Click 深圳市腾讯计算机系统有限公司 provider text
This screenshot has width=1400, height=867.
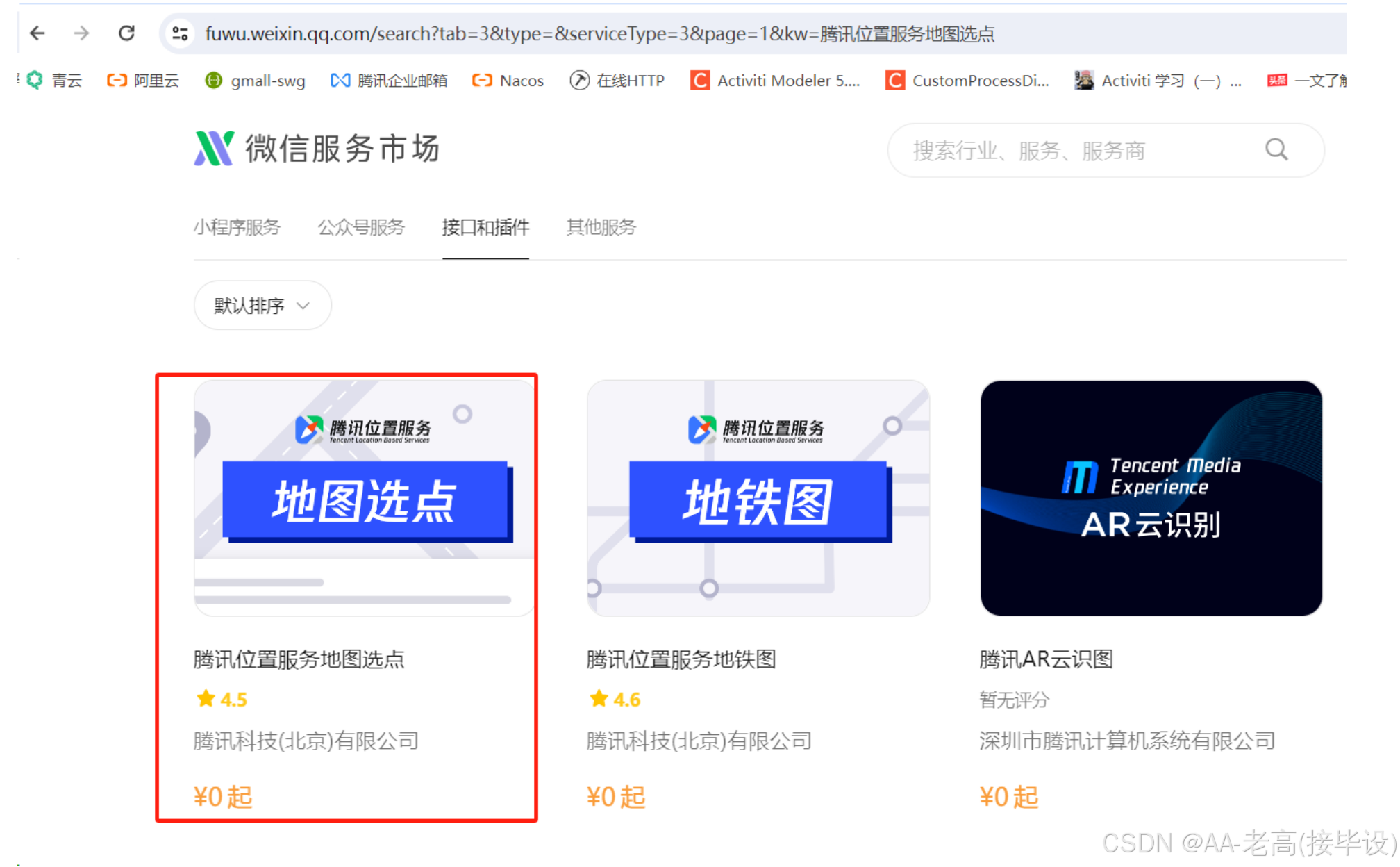click(x=1127, y=741)
